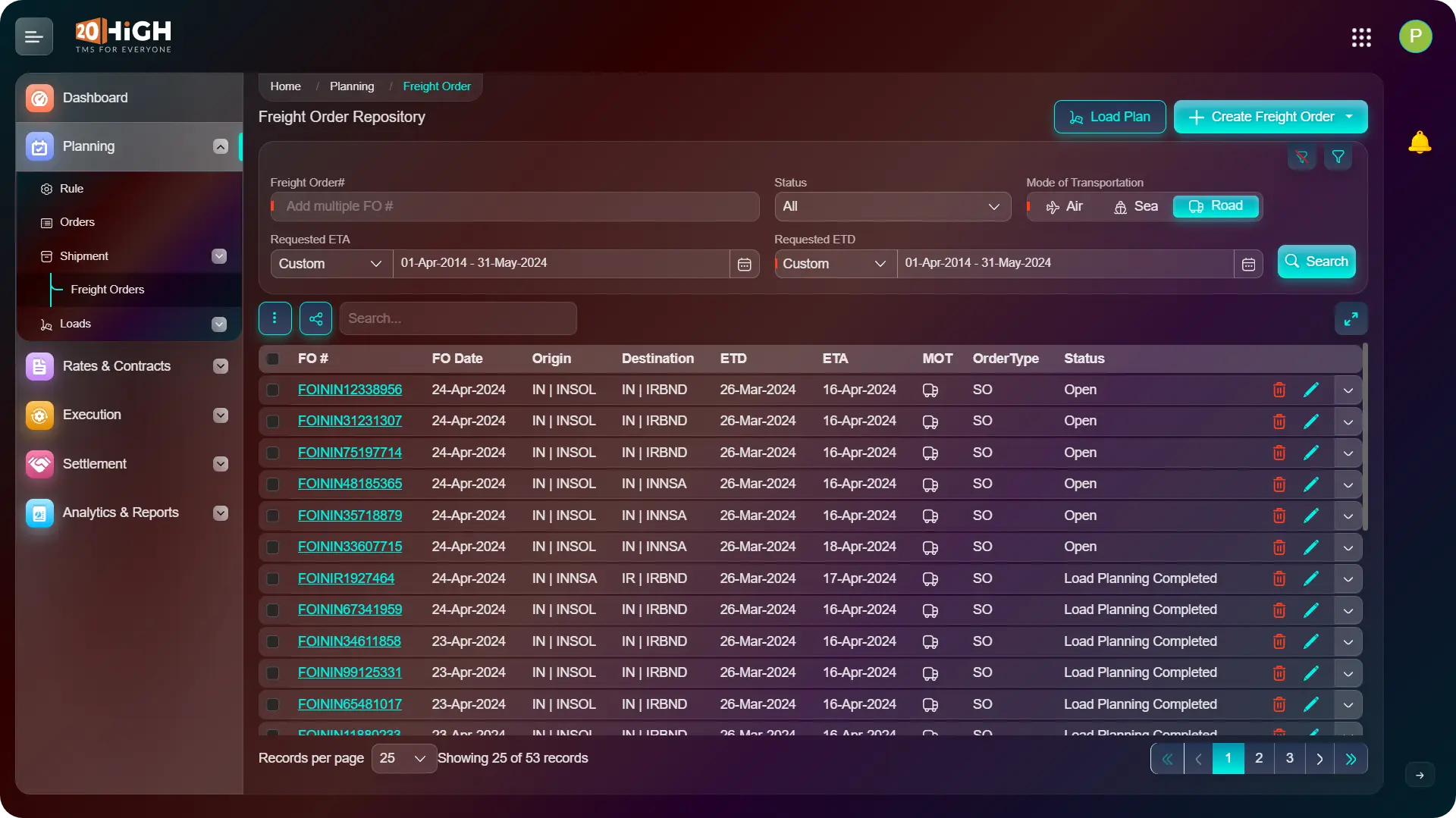Edit freight order FOININ12338956
The width and height of the screenshot is (1456, 818).
pos(1311,390)
